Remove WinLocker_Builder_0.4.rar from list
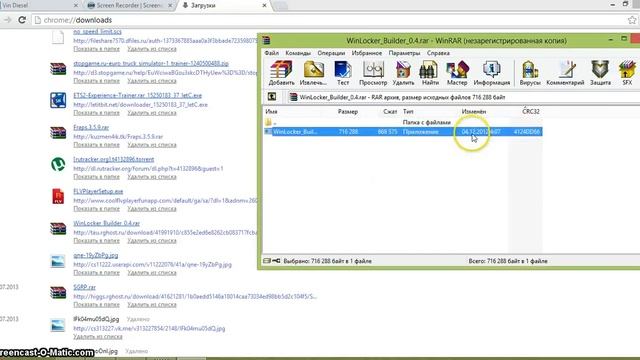The image size is (640, 360). [x=152, y=241]
